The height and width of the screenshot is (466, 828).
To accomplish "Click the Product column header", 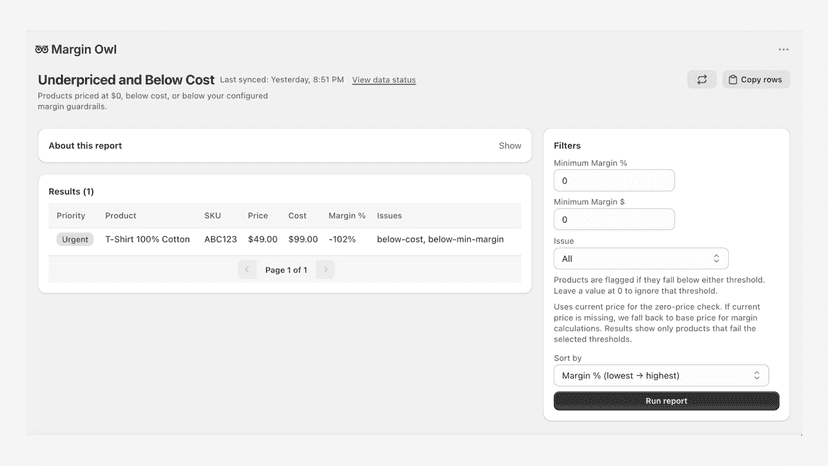I will pyautogui.click(x=120, y=216).
